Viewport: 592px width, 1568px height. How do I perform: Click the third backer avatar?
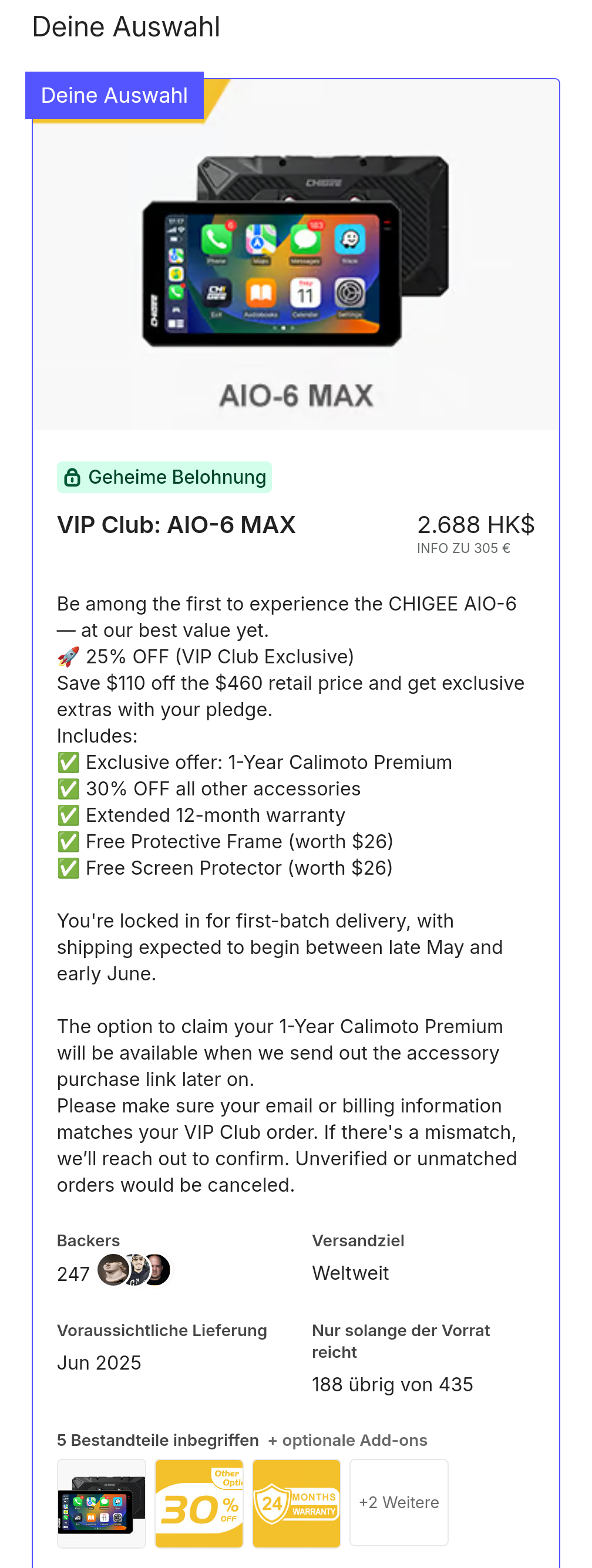tap(156, 1270)
